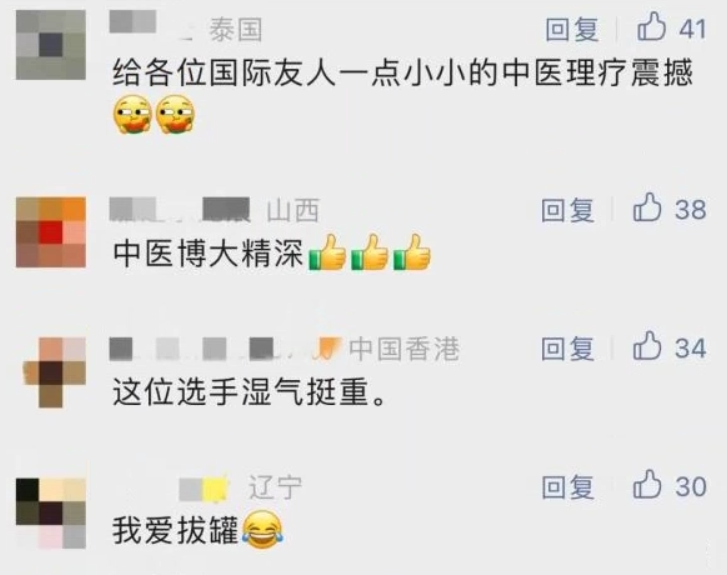Open username of the 山西 commenter
Image resolution: width=727 pixels, height=575 pixels.
pyautogui.click(x=180, y=209)
